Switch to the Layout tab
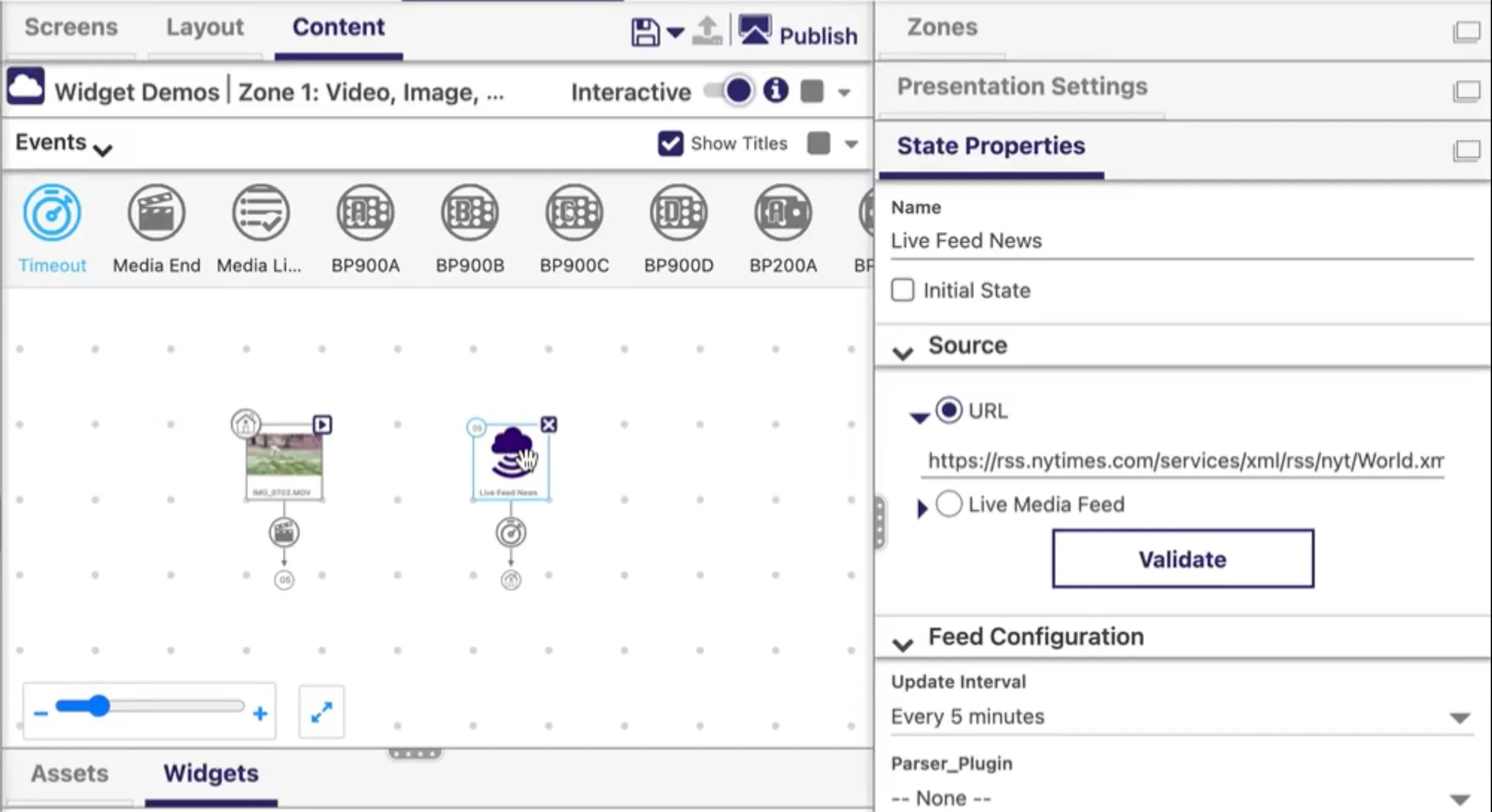Screen dimensions: 1492x812 205,27
